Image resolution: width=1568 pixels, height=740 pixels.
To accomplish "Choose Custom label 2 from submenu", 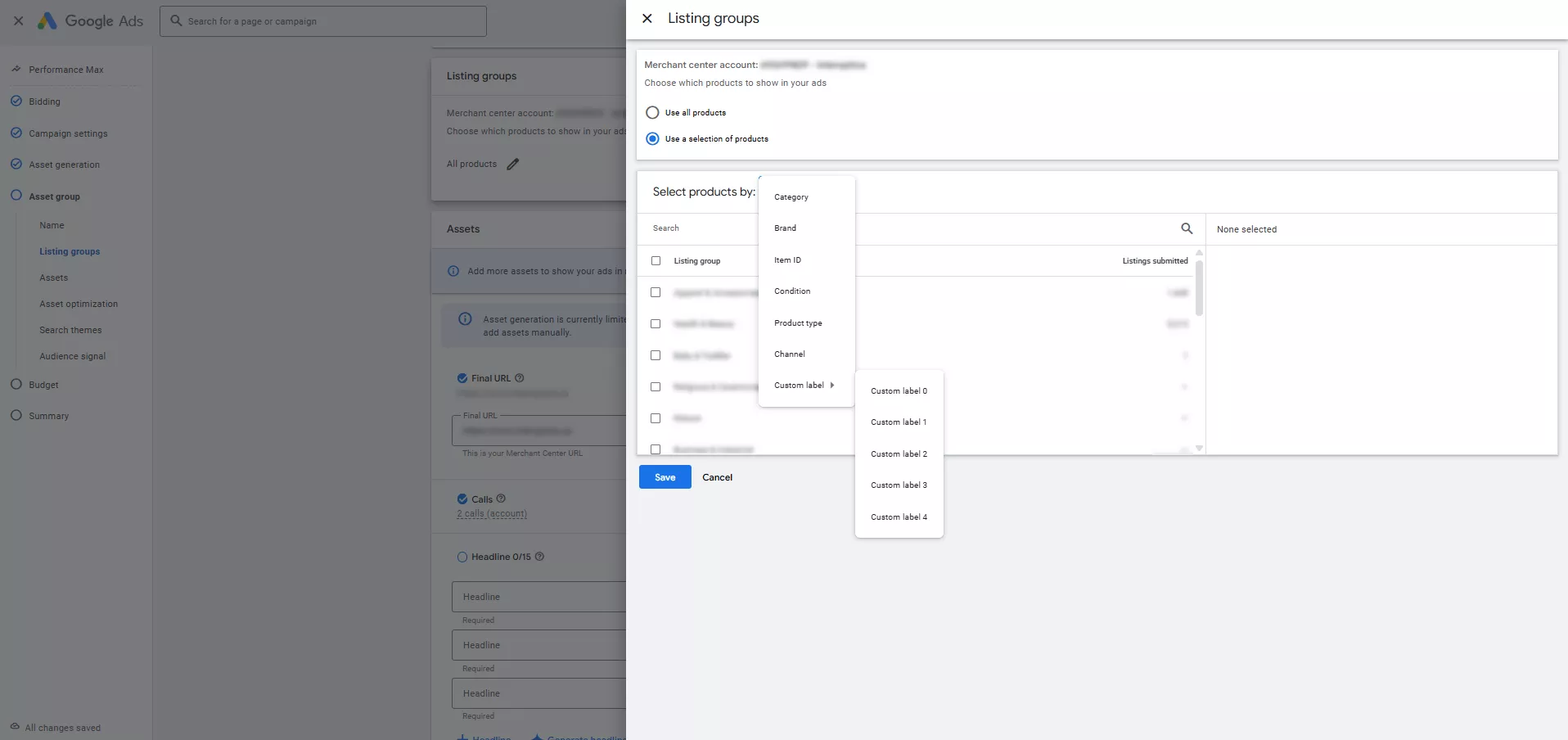I will pyautogui.click(x=899, y=454).
